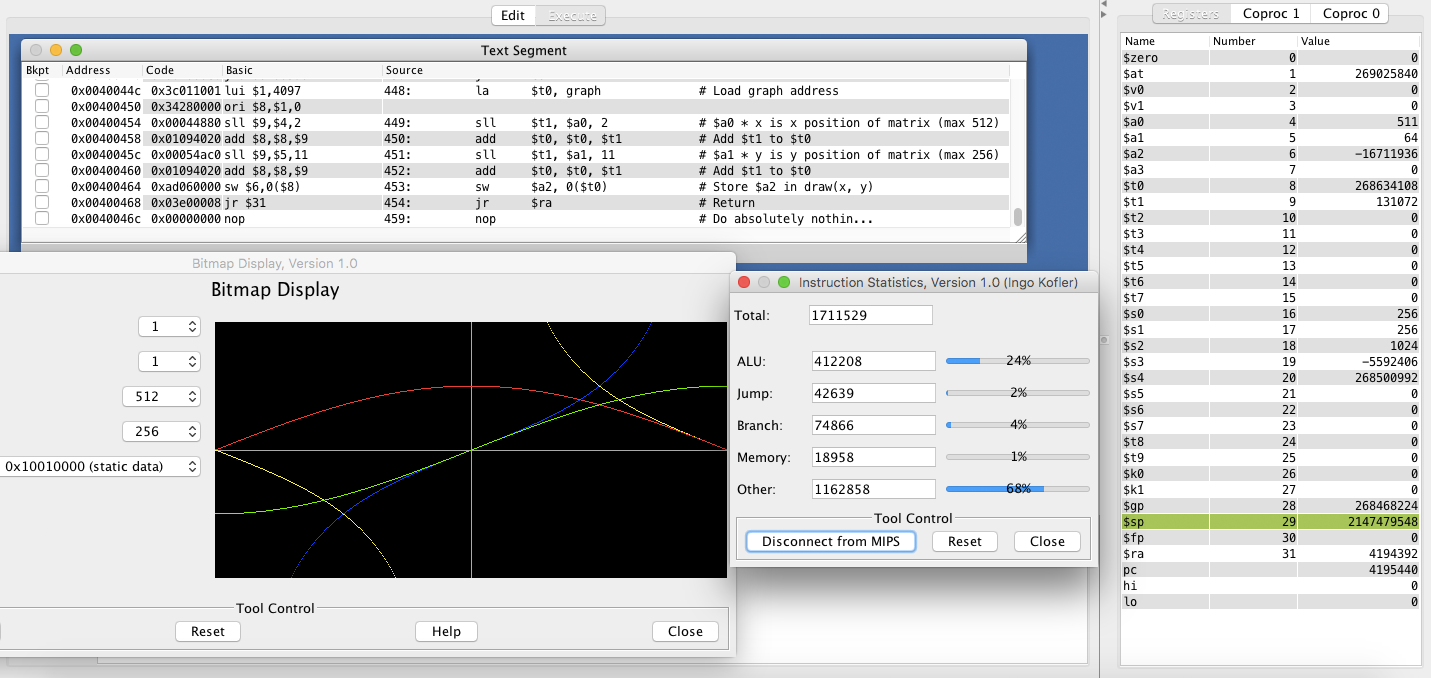
Task: Toggle breakpoint for address 0x0040044c
Action: 42,91
